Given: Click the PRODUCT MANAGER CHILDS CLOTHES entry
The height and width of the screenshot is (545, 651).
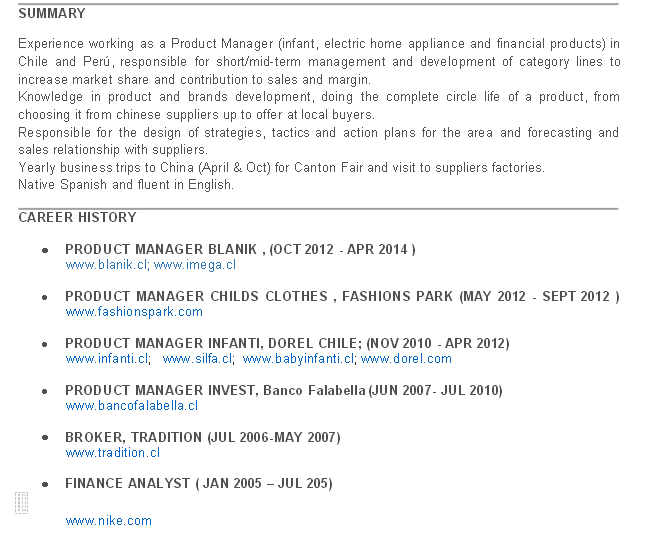Looking at the screenshot, I should (x=342, y=296).
